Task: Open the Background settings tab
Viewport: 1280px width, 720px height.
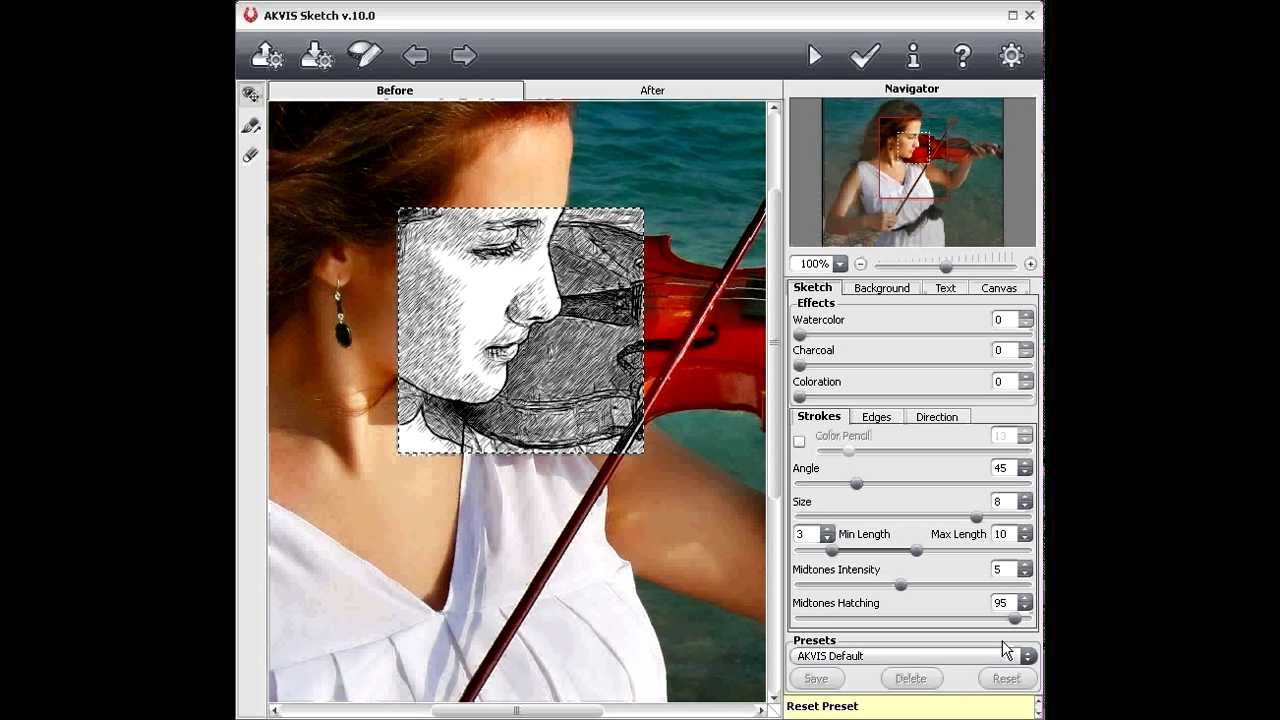Action: pos(881,288)
